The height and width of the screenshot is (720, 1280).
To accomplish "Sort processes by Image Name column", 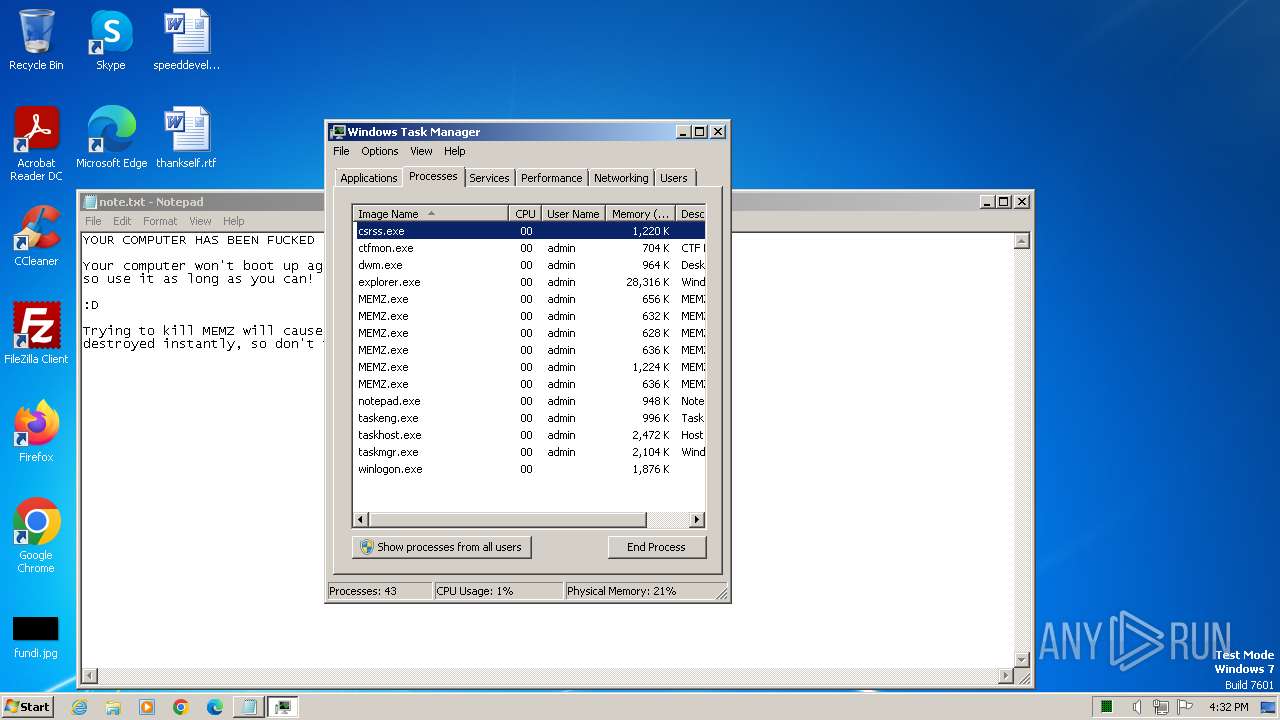I will 431,214.
